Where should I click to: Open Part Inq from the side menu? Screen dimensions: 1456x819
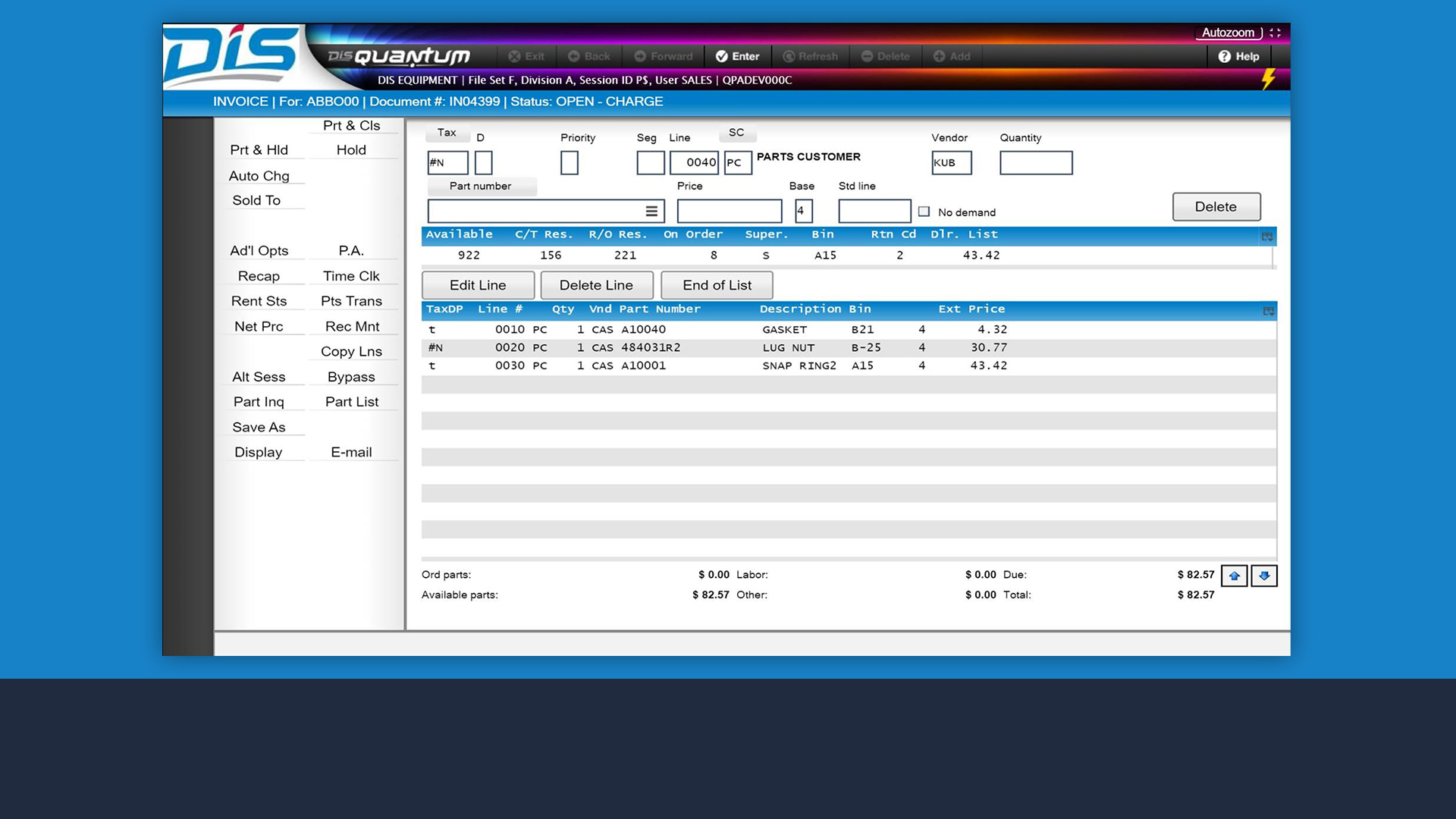(x=259, y=402)
